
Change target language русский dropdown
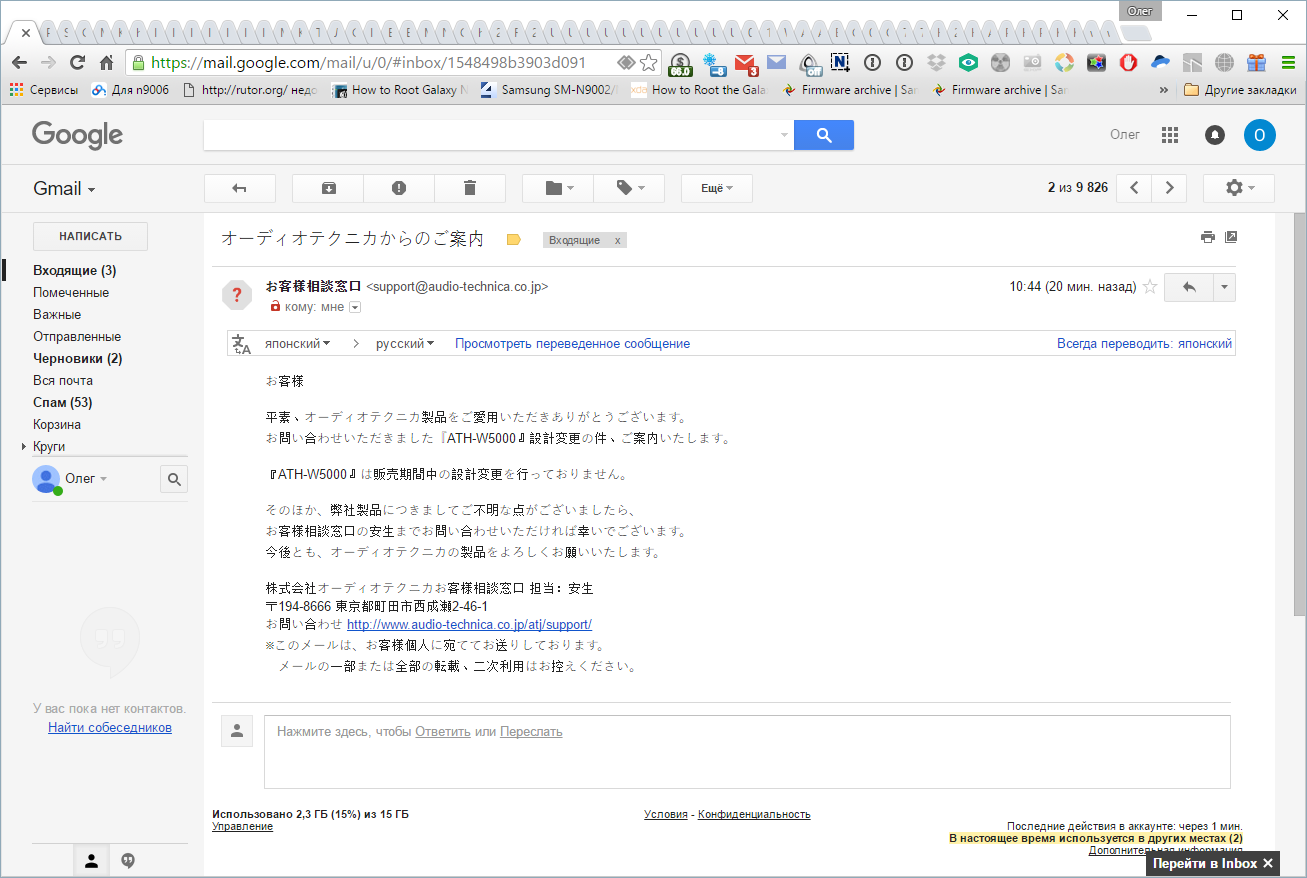(x=405, y=344)
